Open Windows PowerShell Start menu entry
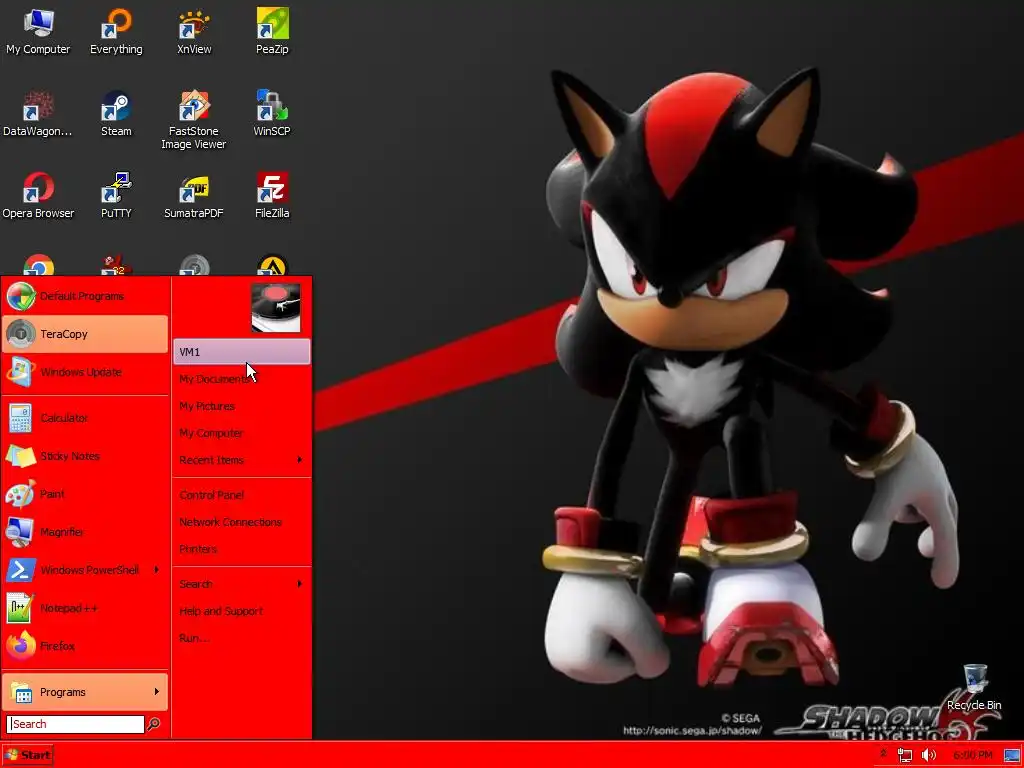This screenshot has width=1024, height=768. 85,570
